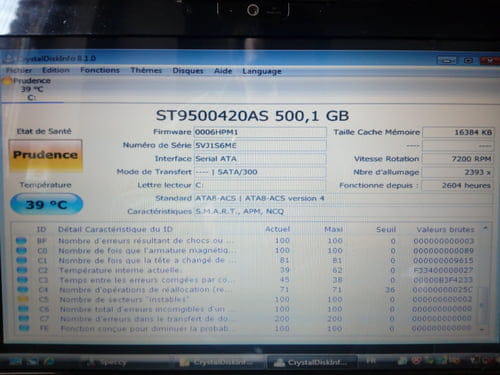Click the serial number field 5VJ1S6ME
Viewport: 500px width, 375px height.
click(260, 146)
